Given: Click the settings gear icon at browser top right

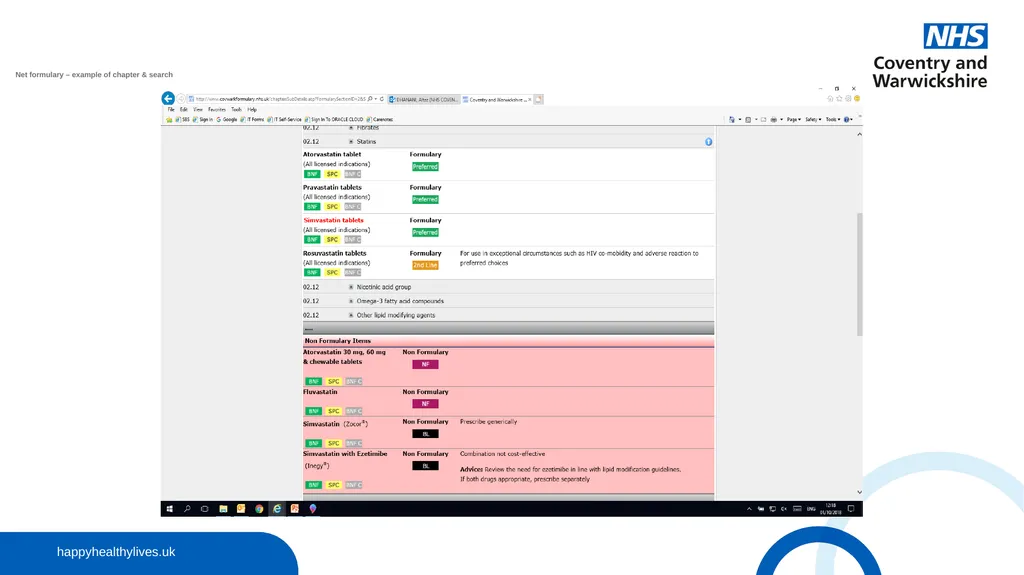Looking at the screenshot, I should coord(848,99).
